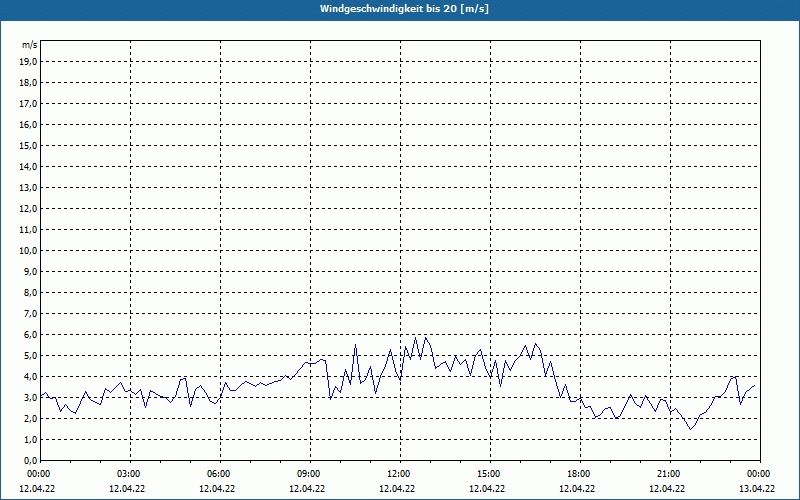This screenshot has height=500, width=800.
Task: Click the 12.04.22 date under 09:00
Action: (x=307, y=488)
